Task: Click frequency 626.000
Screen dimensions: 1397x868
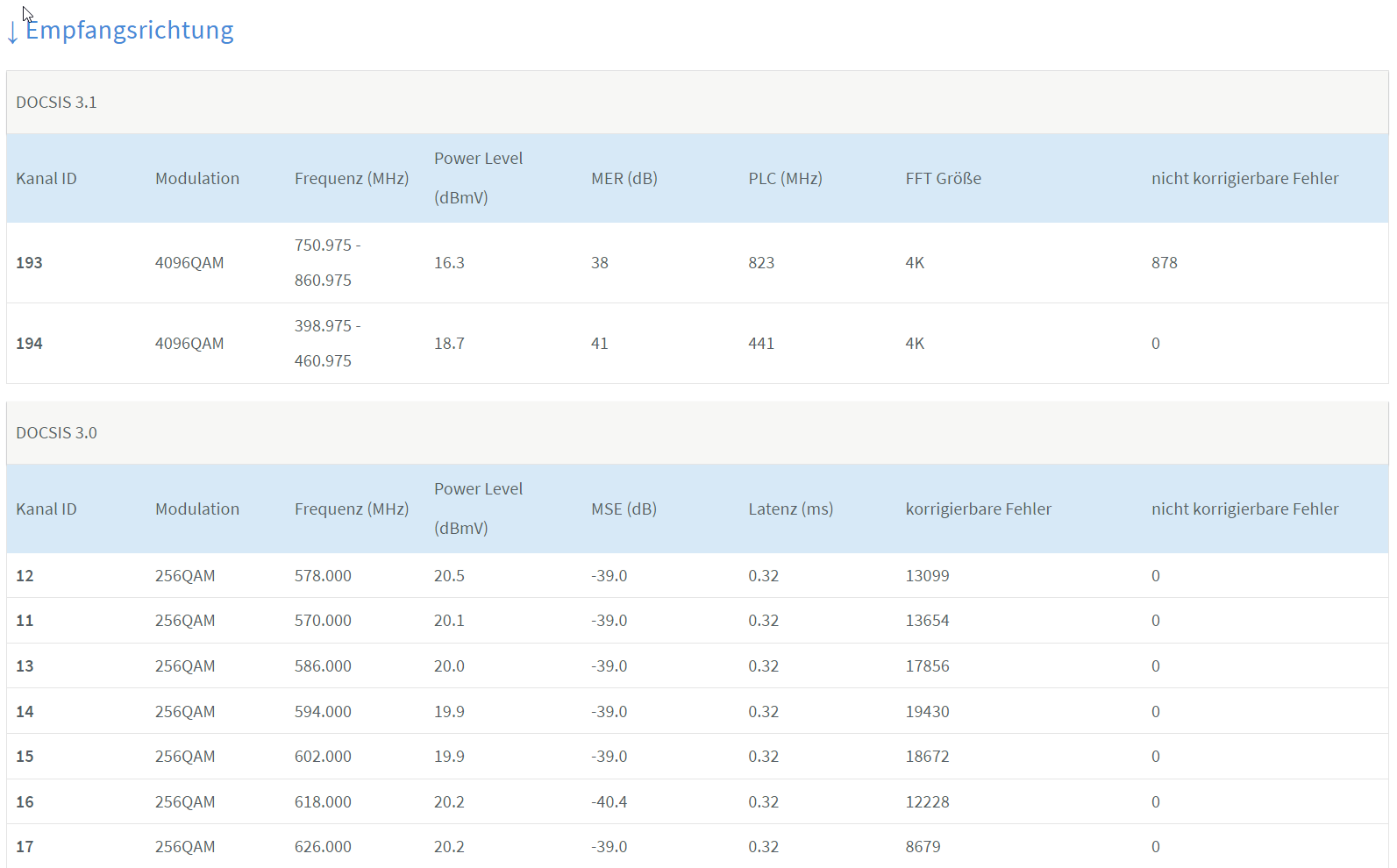Action: pos(323,847)
